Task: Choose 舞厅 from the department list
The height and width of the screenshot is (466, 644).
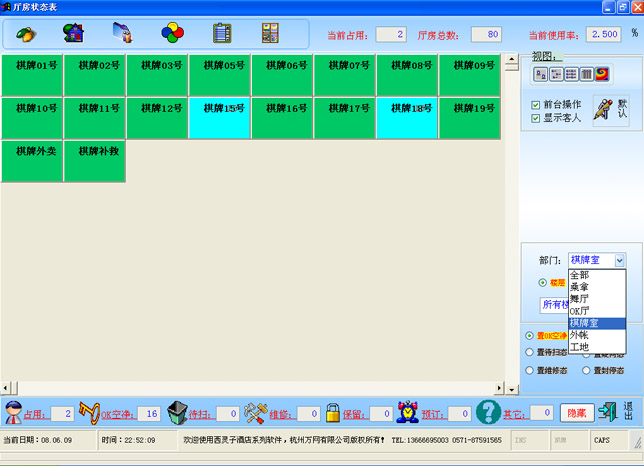Action: [580, 299]
